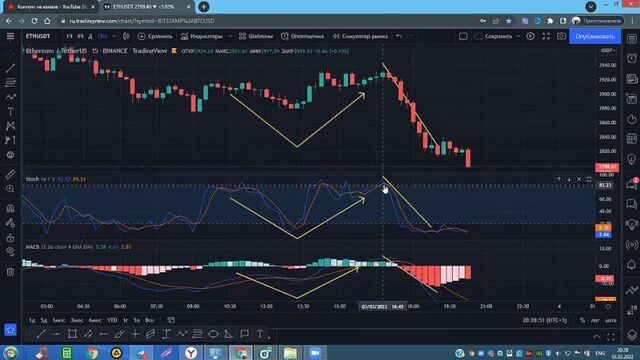Open timezone 20:28:51 (UTC+3) selector

(544, 320)
